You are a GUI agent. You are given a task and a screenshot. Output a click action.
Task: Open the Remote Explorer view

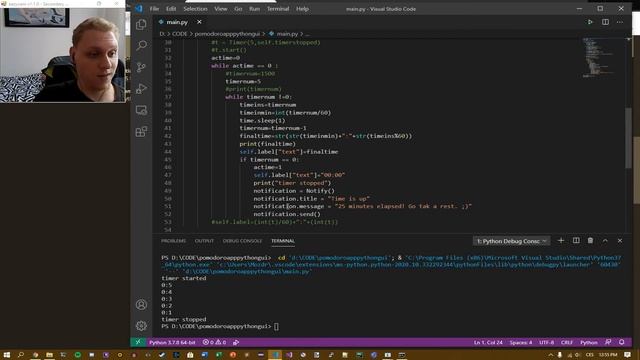tap(141, 110)
